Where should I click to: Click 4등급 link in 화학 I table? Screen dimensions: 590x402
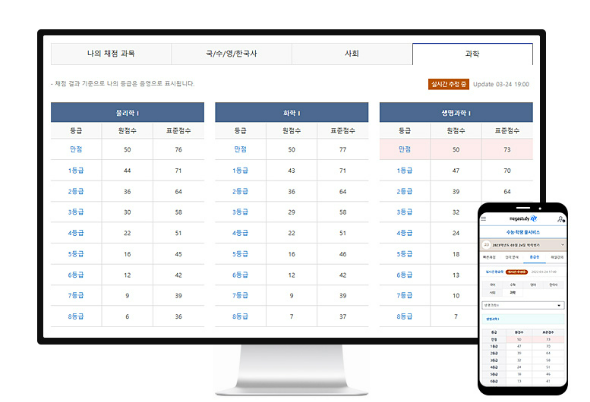coord(240,233)
